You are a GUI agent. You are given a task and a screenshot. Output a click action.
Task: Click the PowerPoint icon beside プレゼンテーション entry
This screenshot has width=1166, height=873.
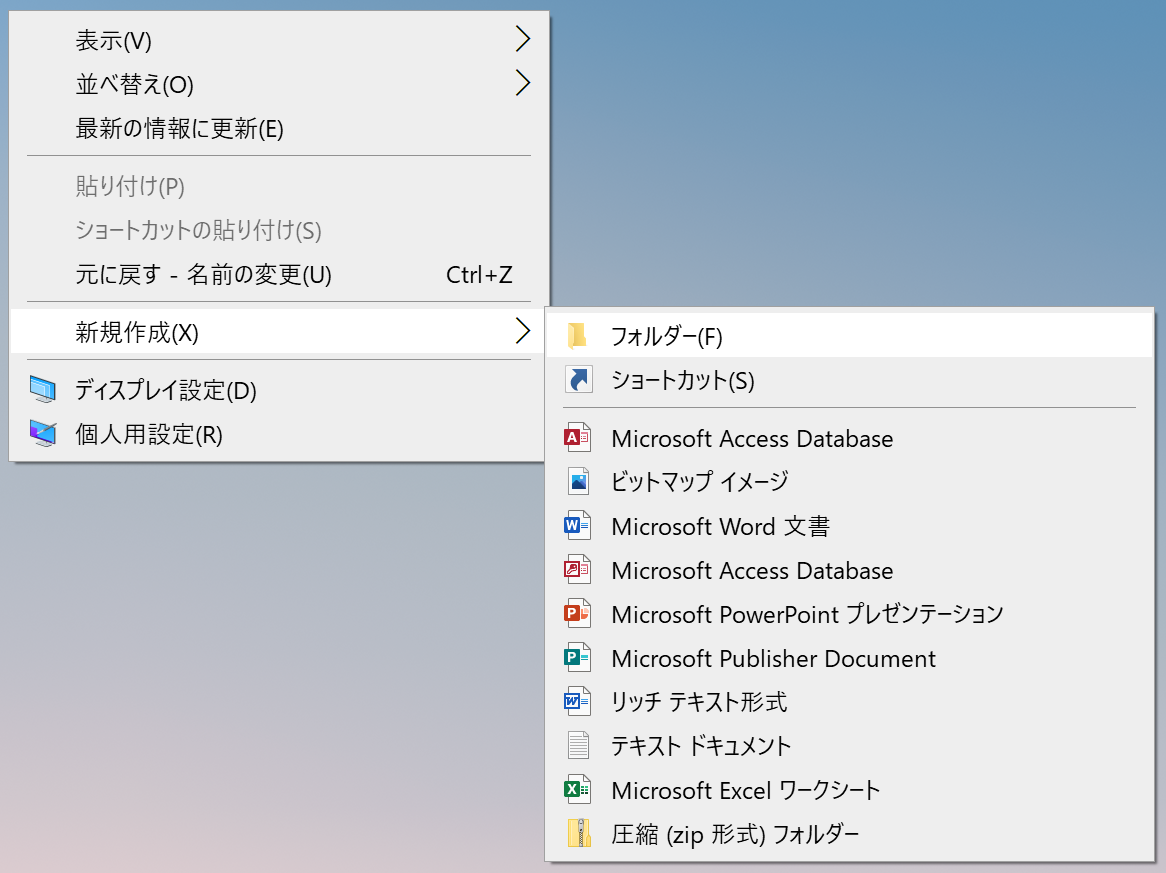pos(578,613)
